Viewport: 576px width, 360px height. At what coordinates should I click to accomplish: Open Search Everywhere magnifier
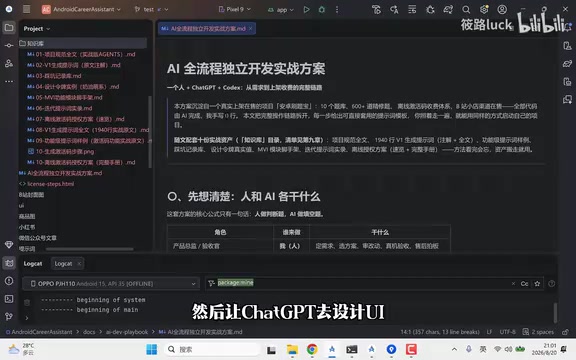[466, 10]
